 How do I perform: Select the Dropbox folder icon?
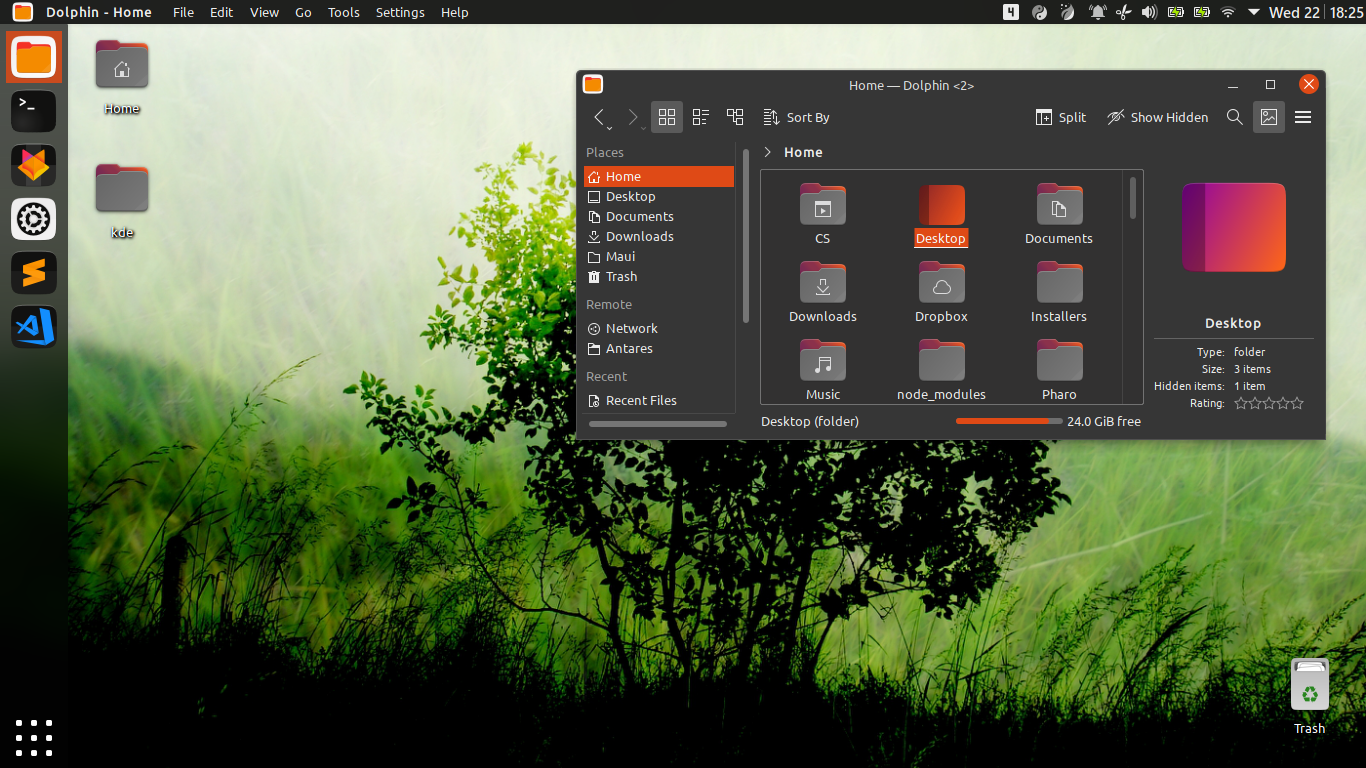(x=941, y=283)
